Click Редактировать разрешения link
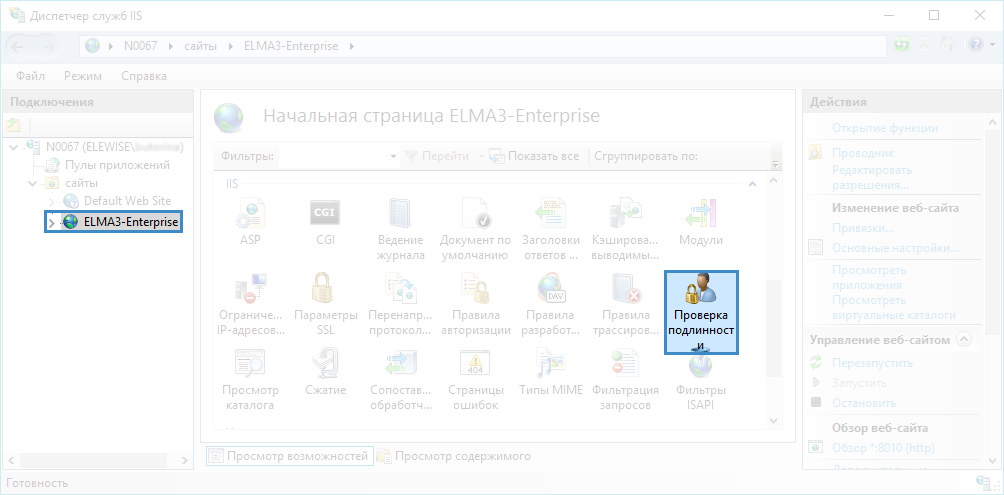Screen dimensions: 1004x495 click(871, 178)
